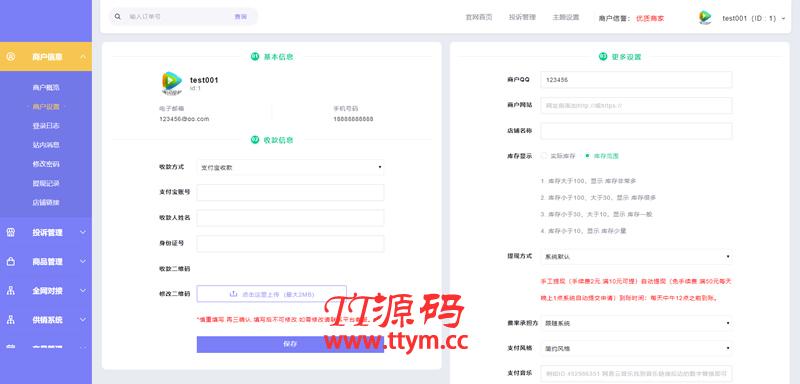The height and width of the screenshot is (384, 800).
Task: Open 修改密码 in the sidebar
Action: pyautogui.click(x=46, y=164)
